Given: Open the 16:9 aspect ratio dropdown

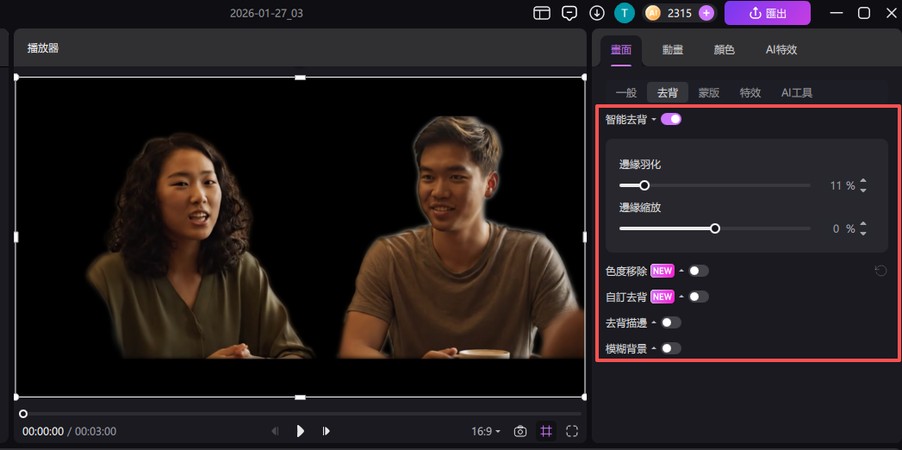Looking at the screenshot, I should coord(486,431).
